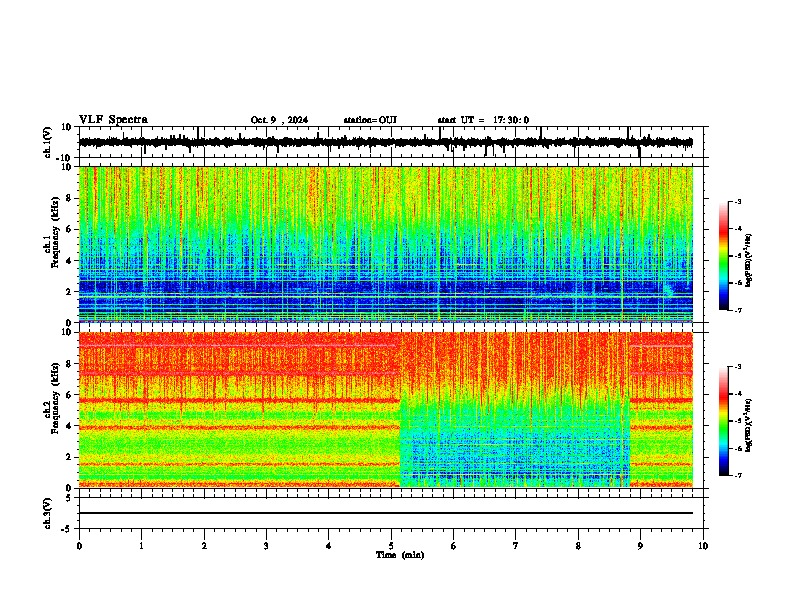792x612 pixels.
Task: Click the "9" tick on the time axis
Action: (640, 546)
